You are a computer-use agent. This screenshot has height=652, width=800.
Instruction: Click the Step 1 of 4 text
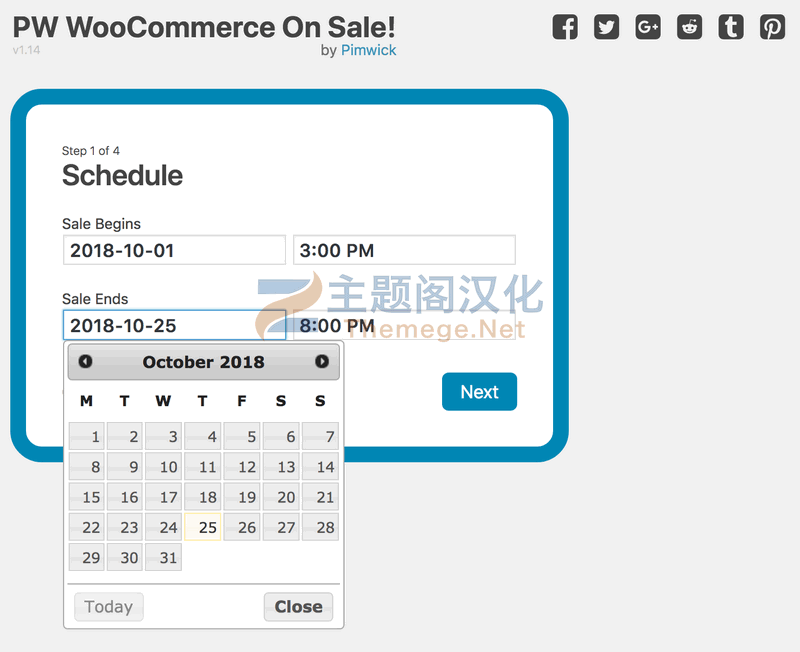tap(91, 151)
